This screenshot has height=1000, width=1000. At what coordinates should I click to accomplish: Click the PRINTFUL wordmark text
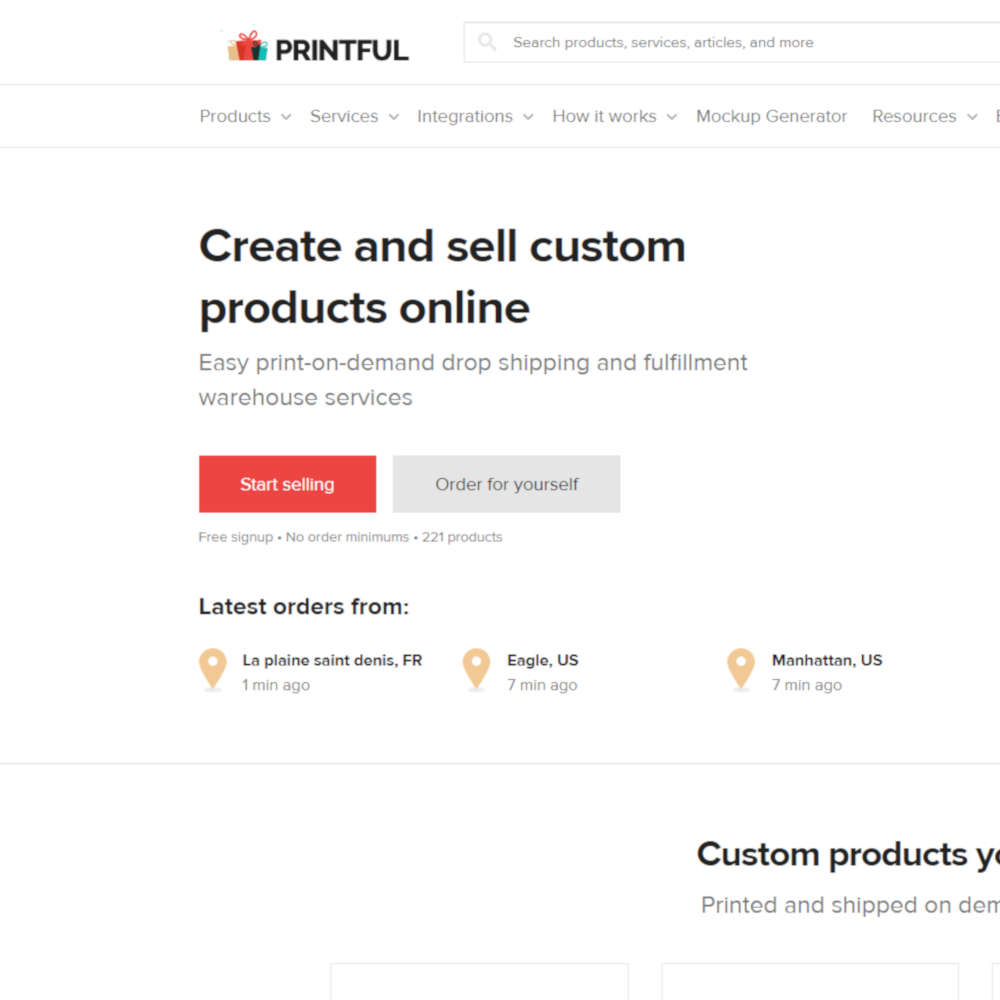(341, 50)
